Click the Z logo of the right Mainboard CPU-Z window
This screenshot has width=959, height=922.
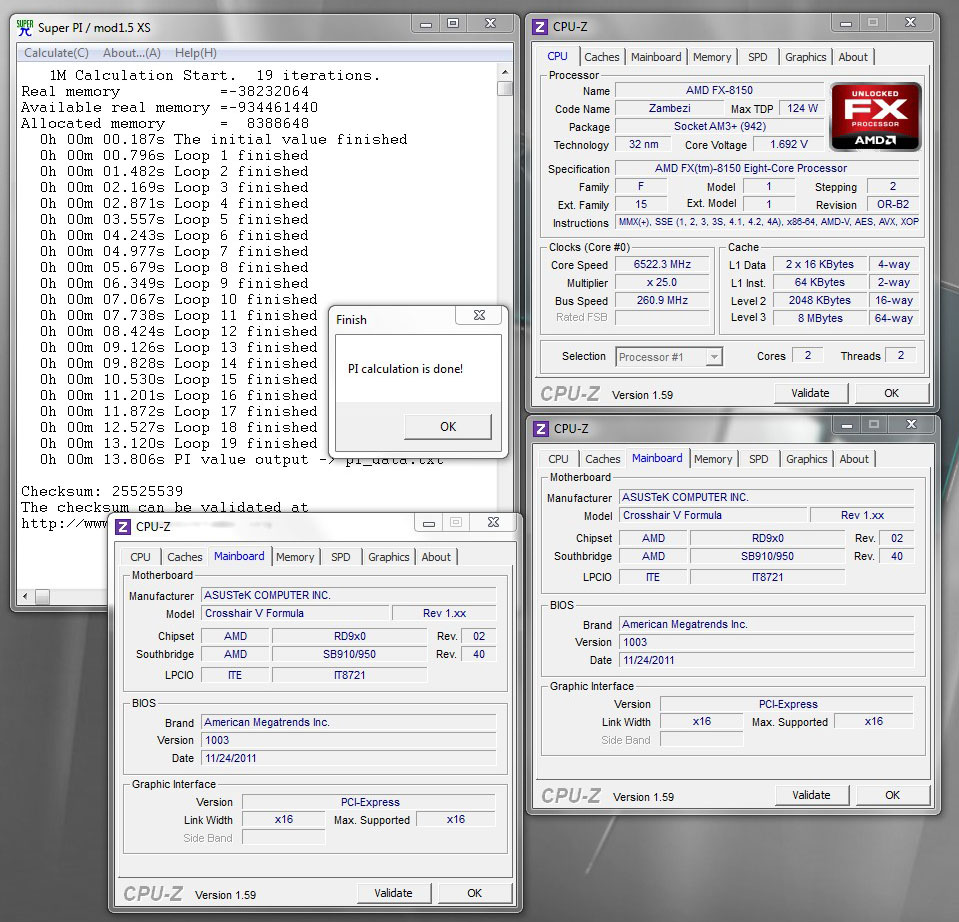pyautogui.click(x=541, y=429)
